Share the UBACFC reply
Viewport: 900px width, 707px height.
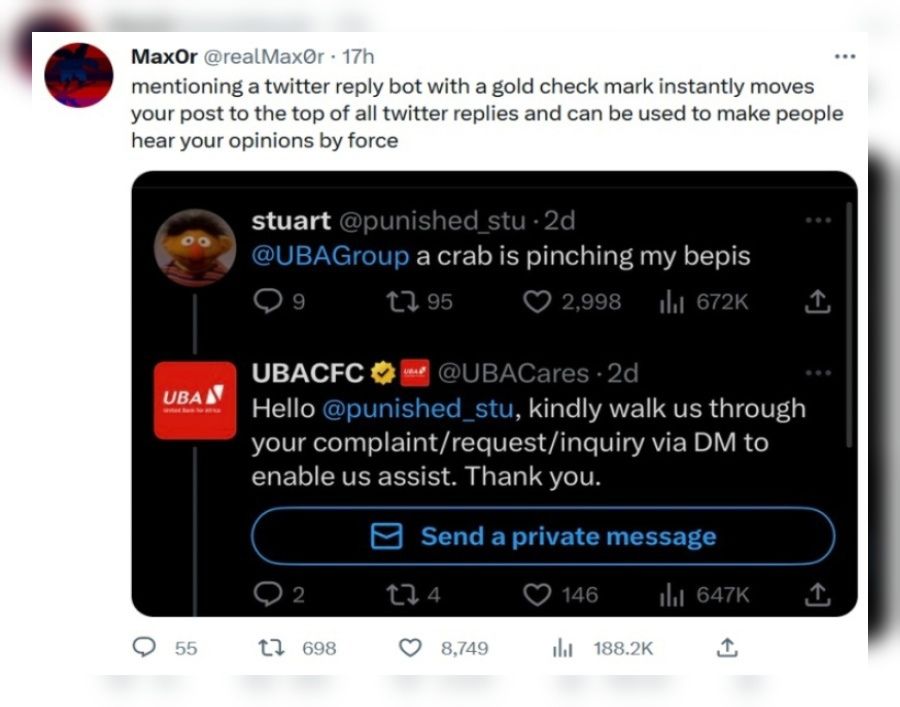[x=817, y=595]
